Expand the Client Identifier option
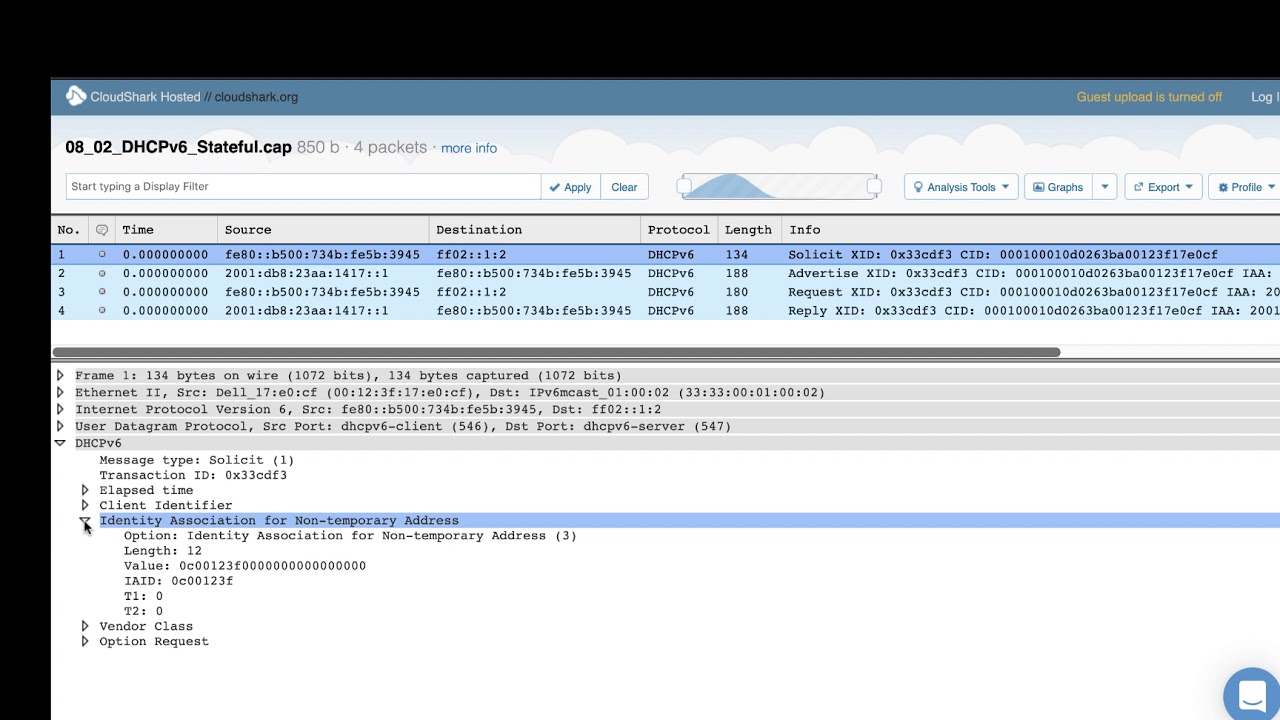Viewport: 1280px width, 720px height. pyautogui.click(x=85, y=506)
